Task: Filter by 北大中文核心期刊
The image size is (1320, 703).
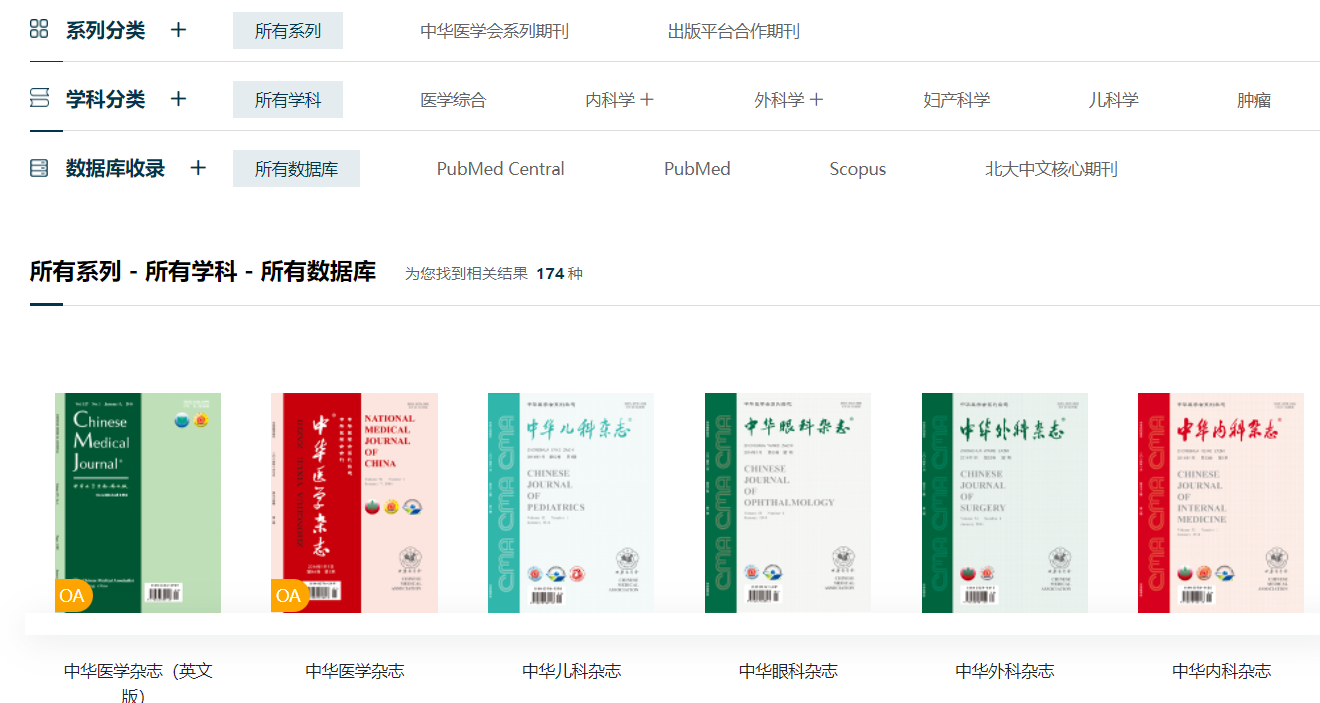Action: pyautogui.click(x=1051, y=169)
